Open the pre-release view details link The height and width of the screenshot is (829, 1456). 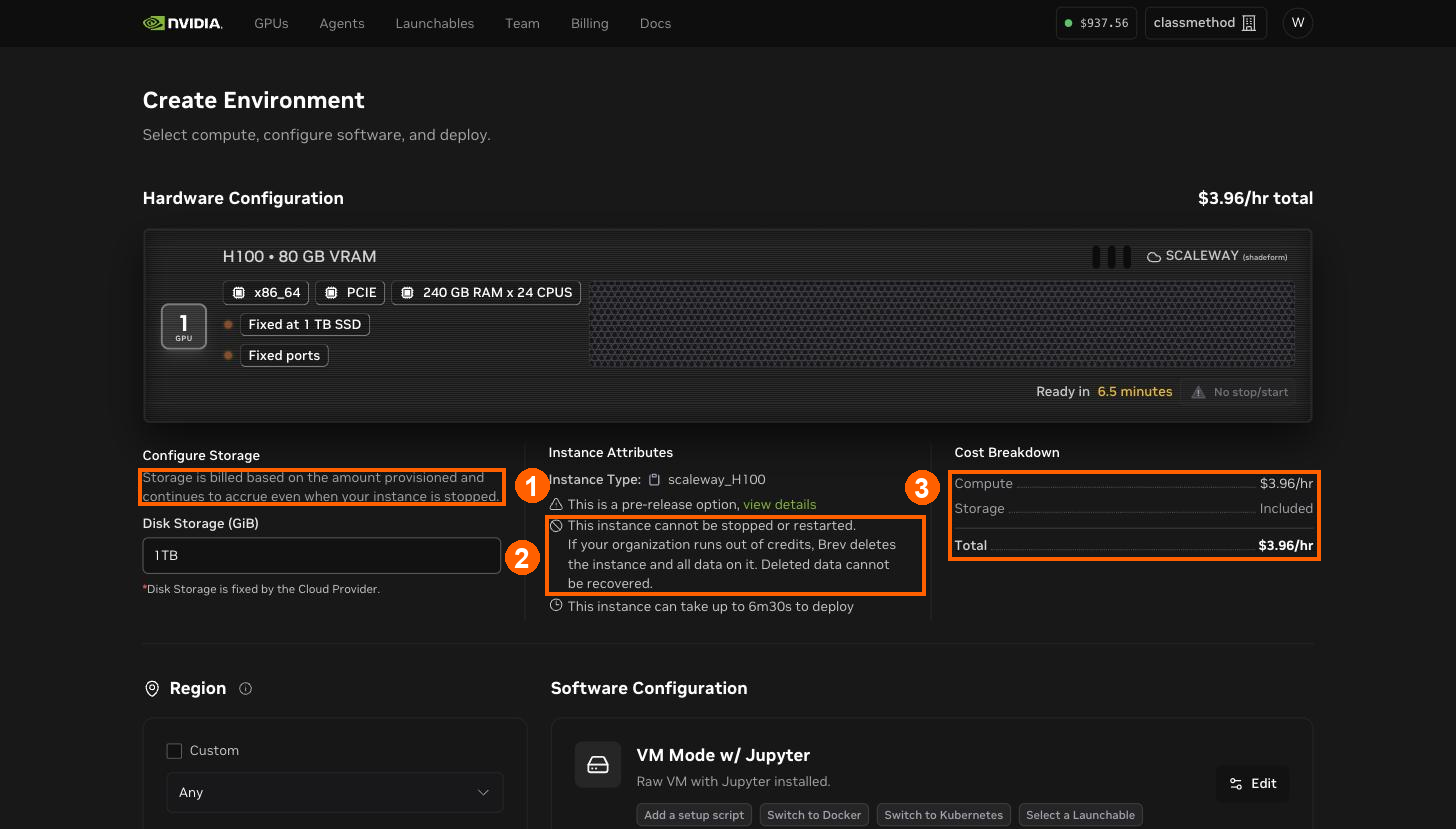coord(780,505)
